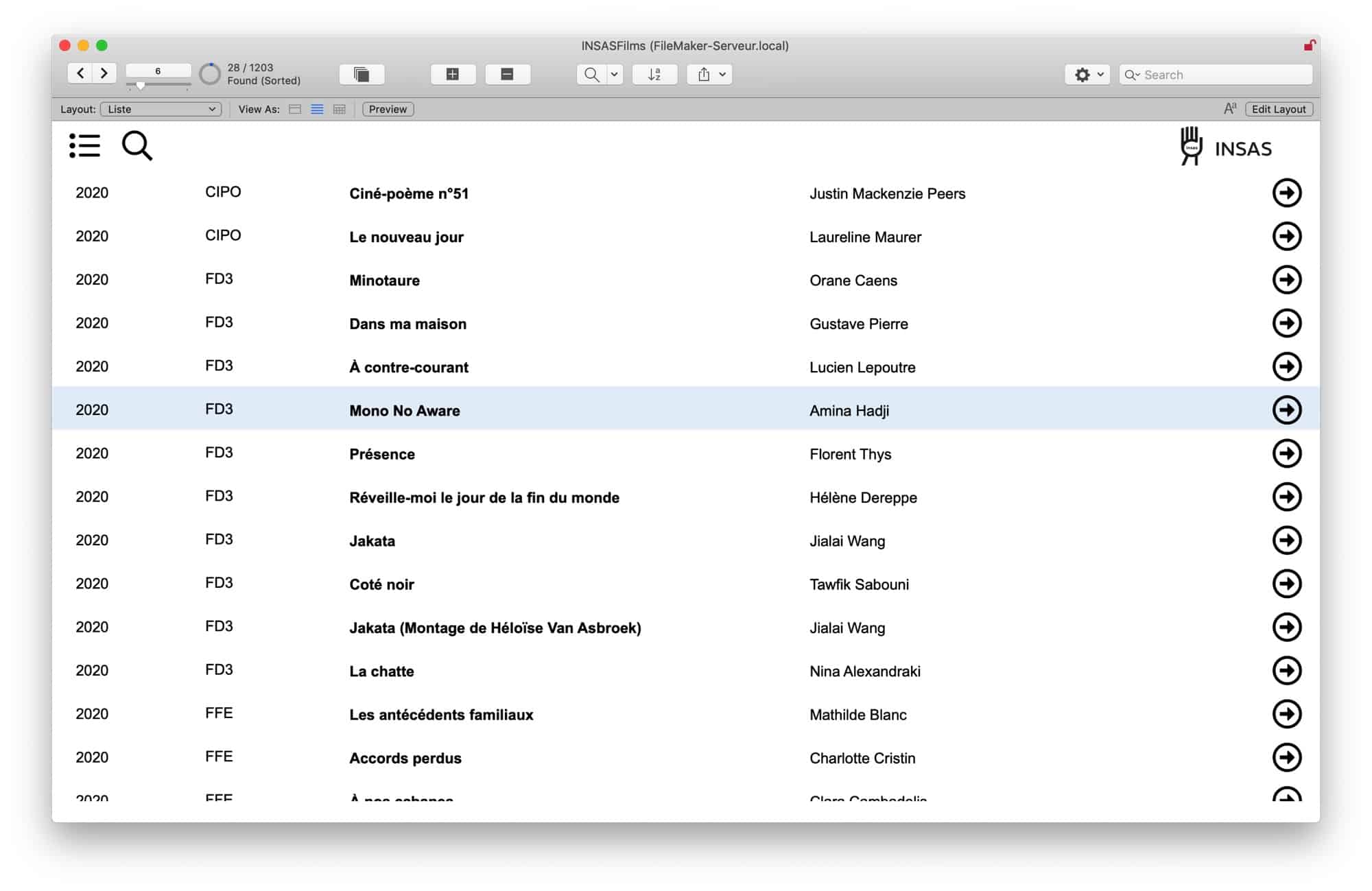Viewport: 1372px width, 891px height.
Task: Switch to List view
Action: (317, 109)
